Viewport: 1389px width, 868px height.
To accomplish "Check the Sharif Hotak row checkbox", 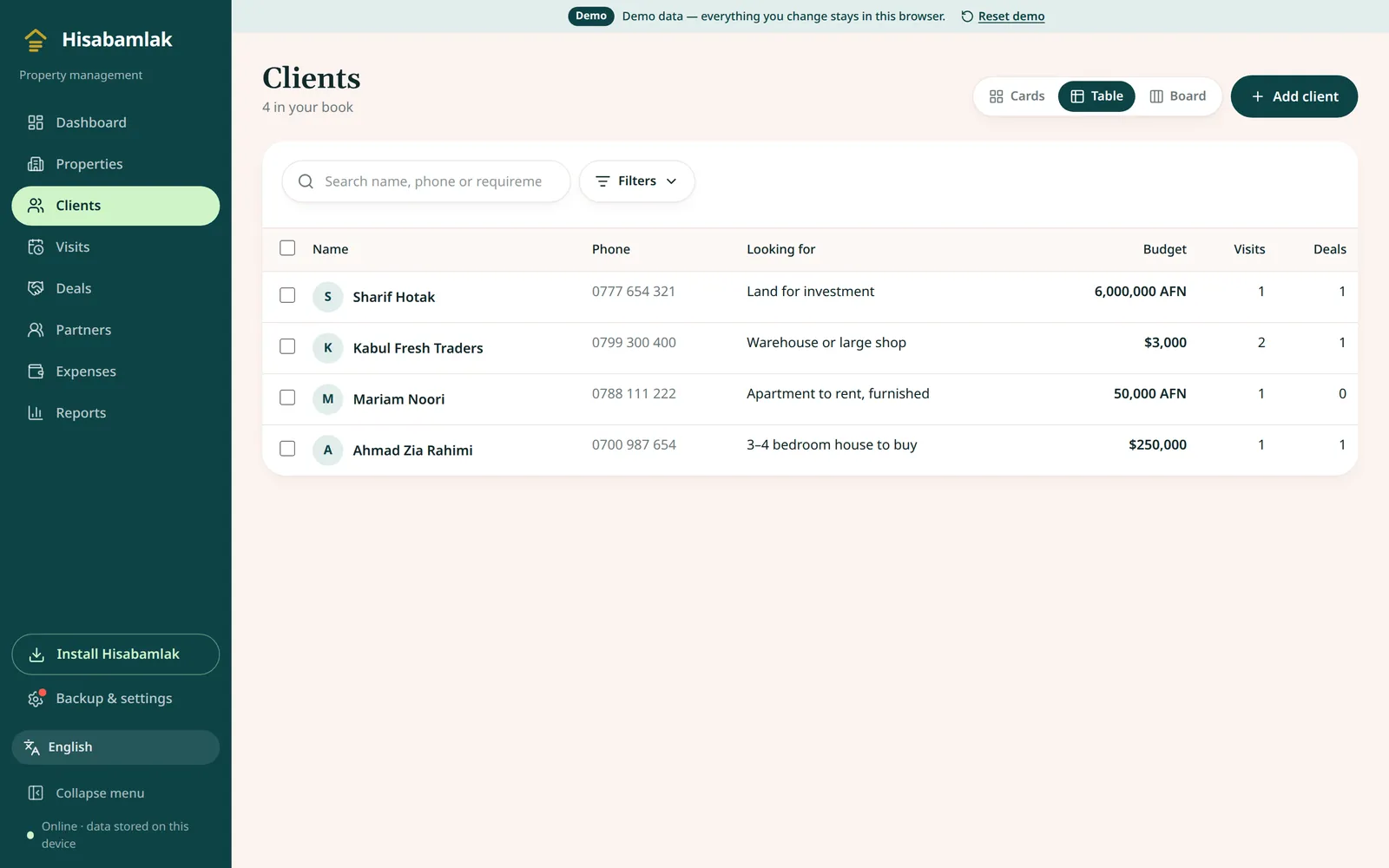I will coord(287,295).
